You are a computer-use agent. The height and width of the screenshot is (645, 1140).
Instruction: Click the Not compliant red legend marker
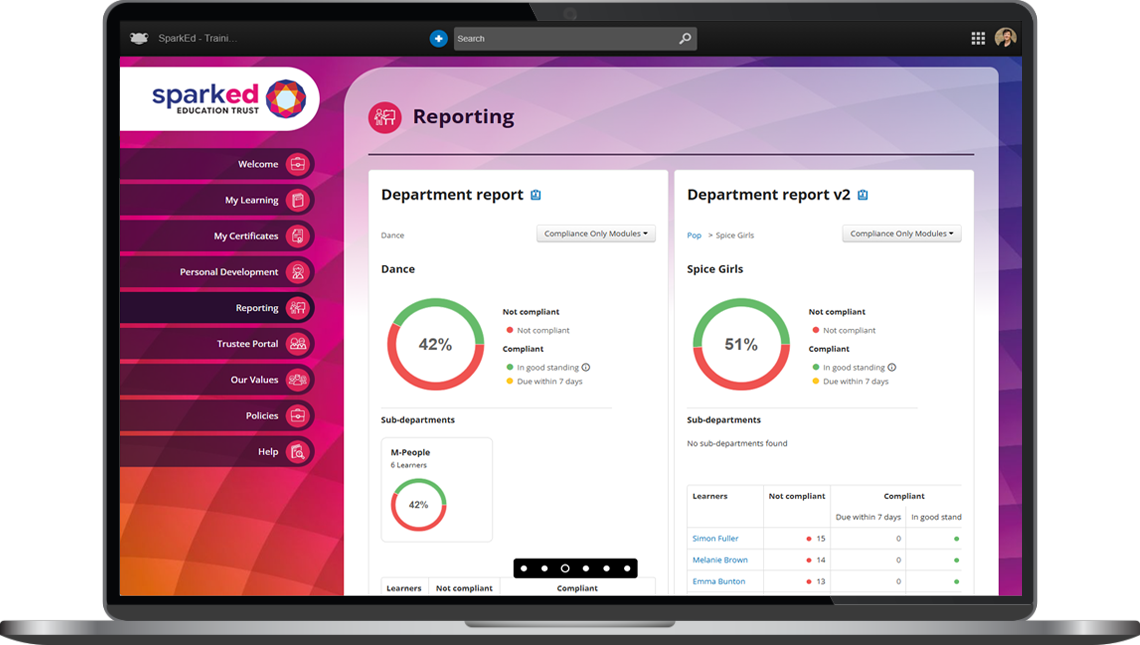coord(509,329)
